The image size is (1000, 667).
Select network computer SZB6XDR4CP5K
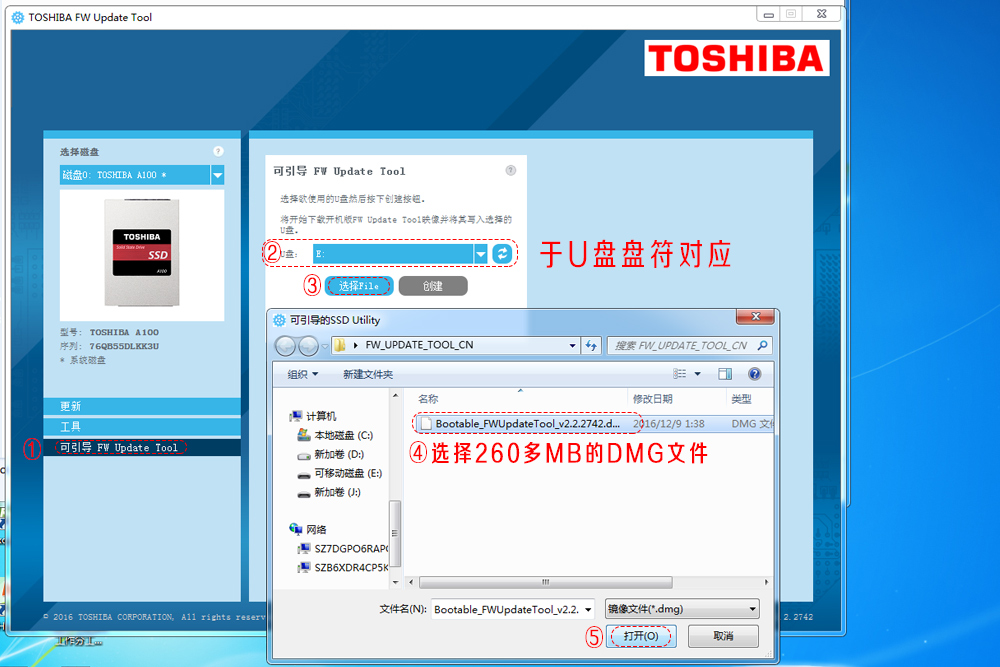click(343, 568)
